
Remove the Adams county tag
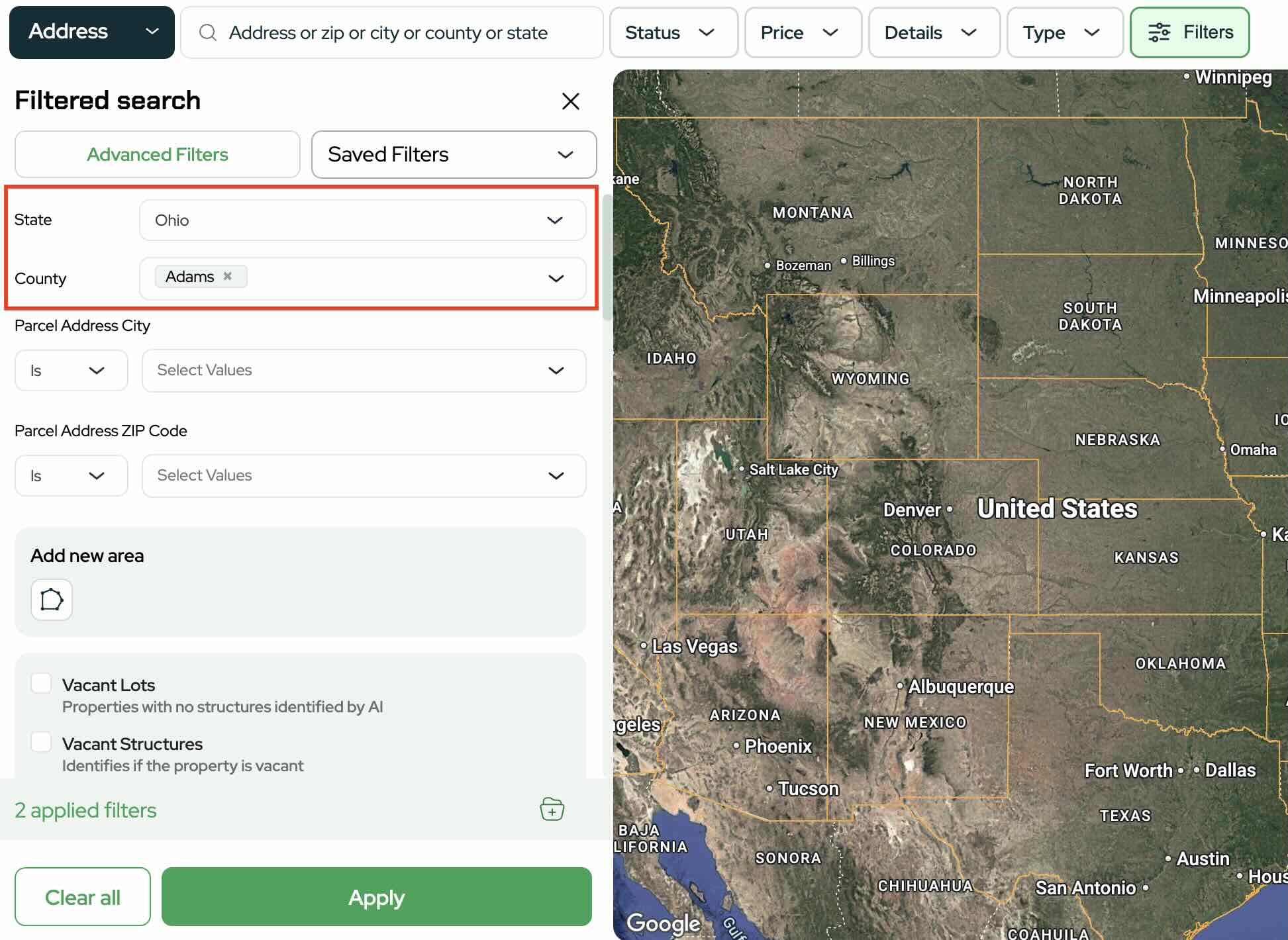tap(227, 276)
